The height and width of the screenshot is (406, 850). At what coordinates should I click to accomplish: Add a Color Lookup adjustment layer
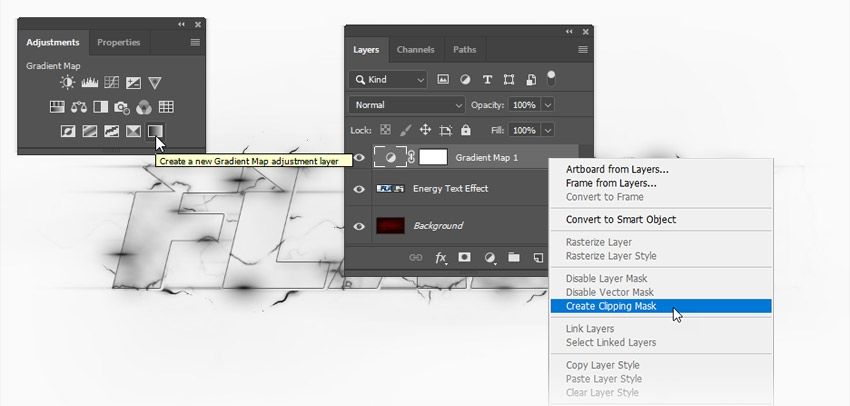click(166, 107)
